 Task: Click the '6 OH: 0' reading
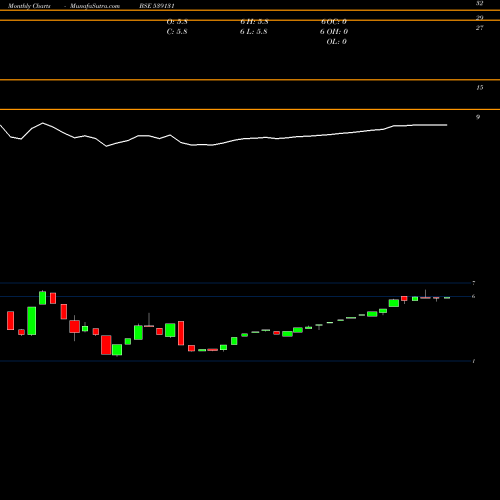tap(334, 32)
